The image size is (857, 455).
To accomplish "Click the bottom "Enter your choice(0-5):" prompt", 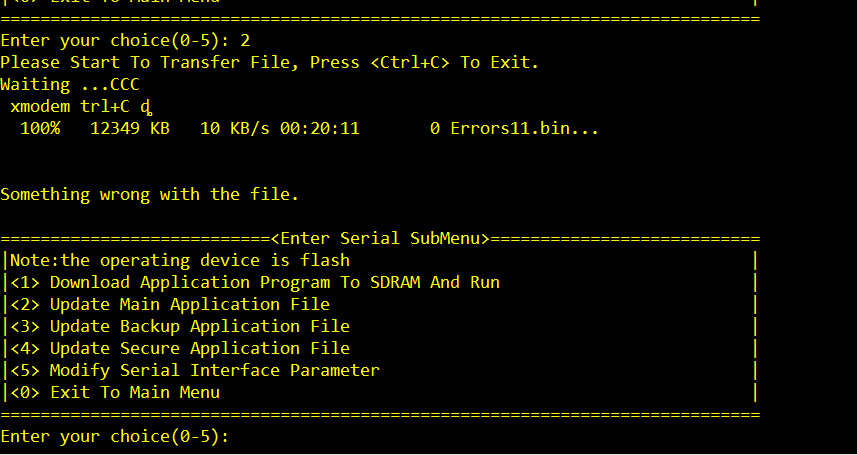I will (x=115, y=436).
